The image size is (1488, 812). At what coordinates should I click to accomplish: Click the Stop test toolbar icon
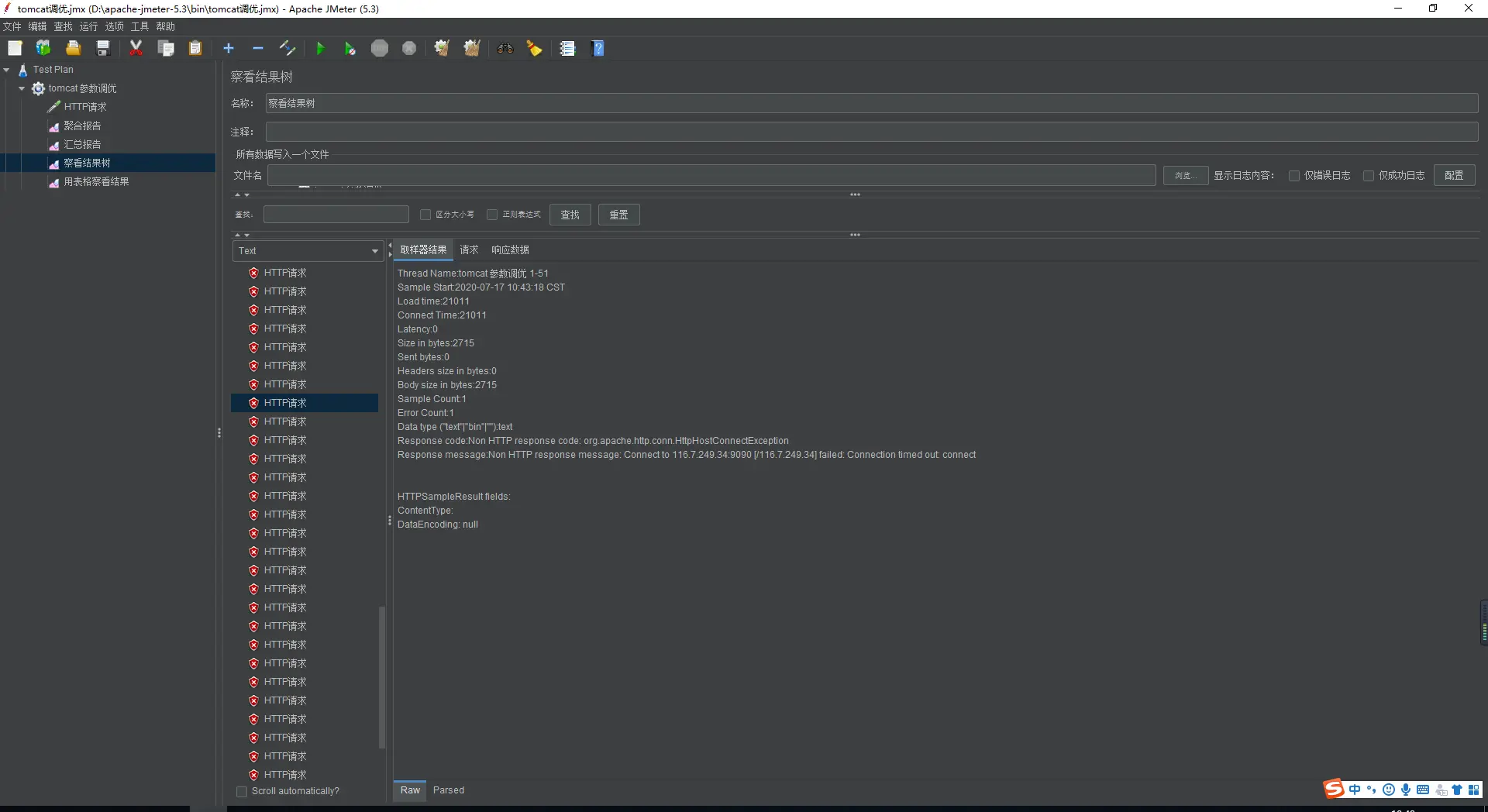(x=380, y=48)
